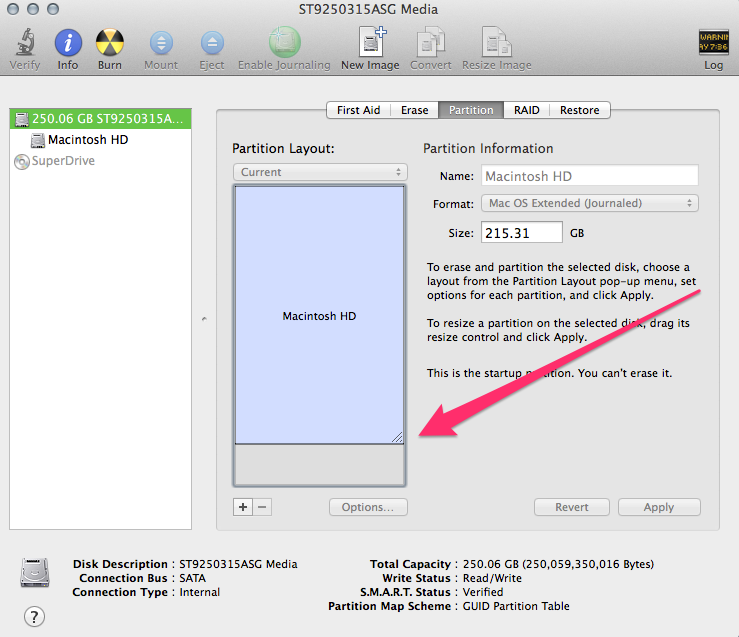Click the Resize Image toolbar icon
Image resolution: width=739 pixels, height=637 pixels.
point(496,42)
